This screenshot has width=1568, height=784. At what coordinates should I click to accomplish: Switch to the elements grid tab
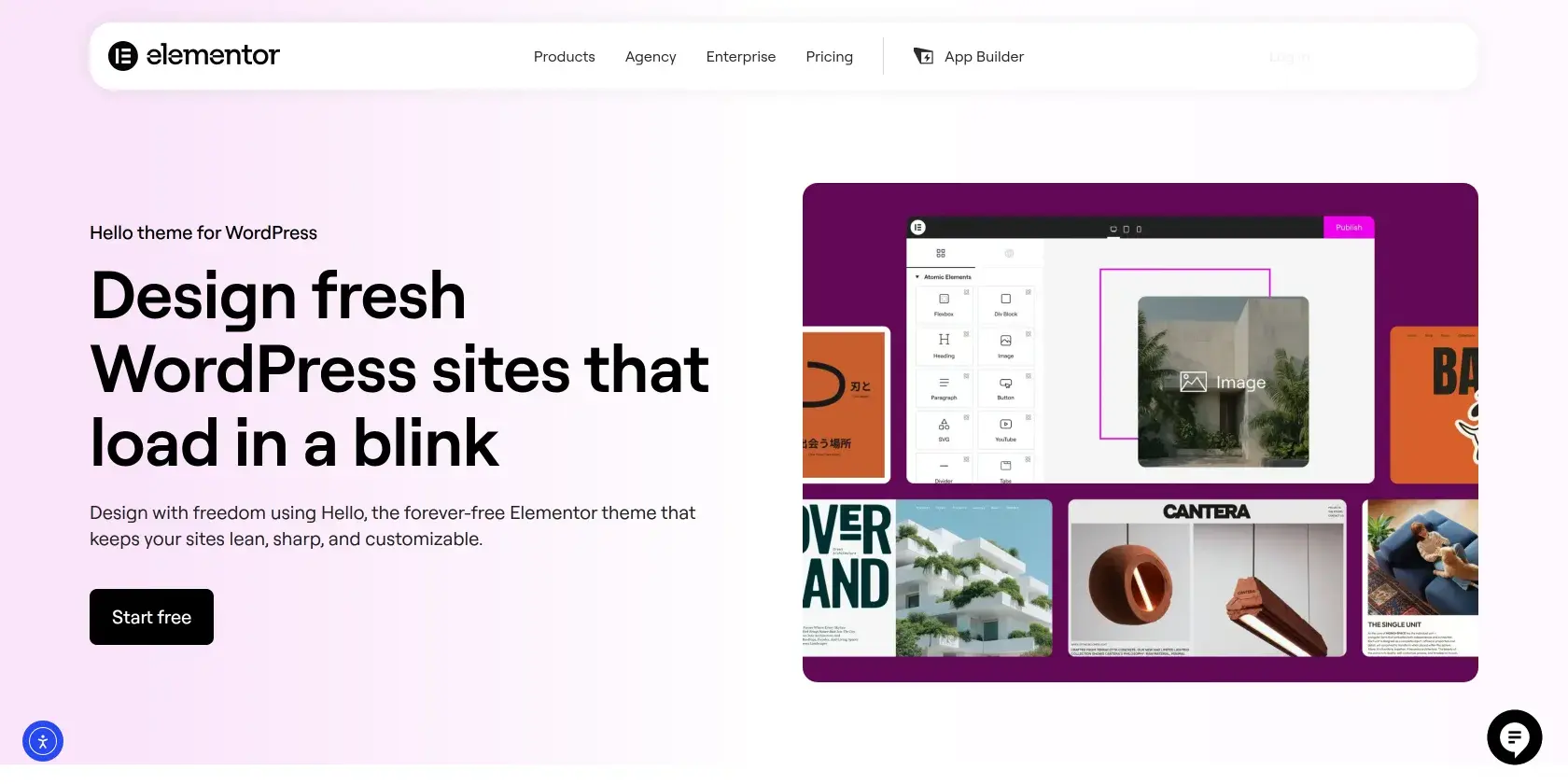(941, 254)
